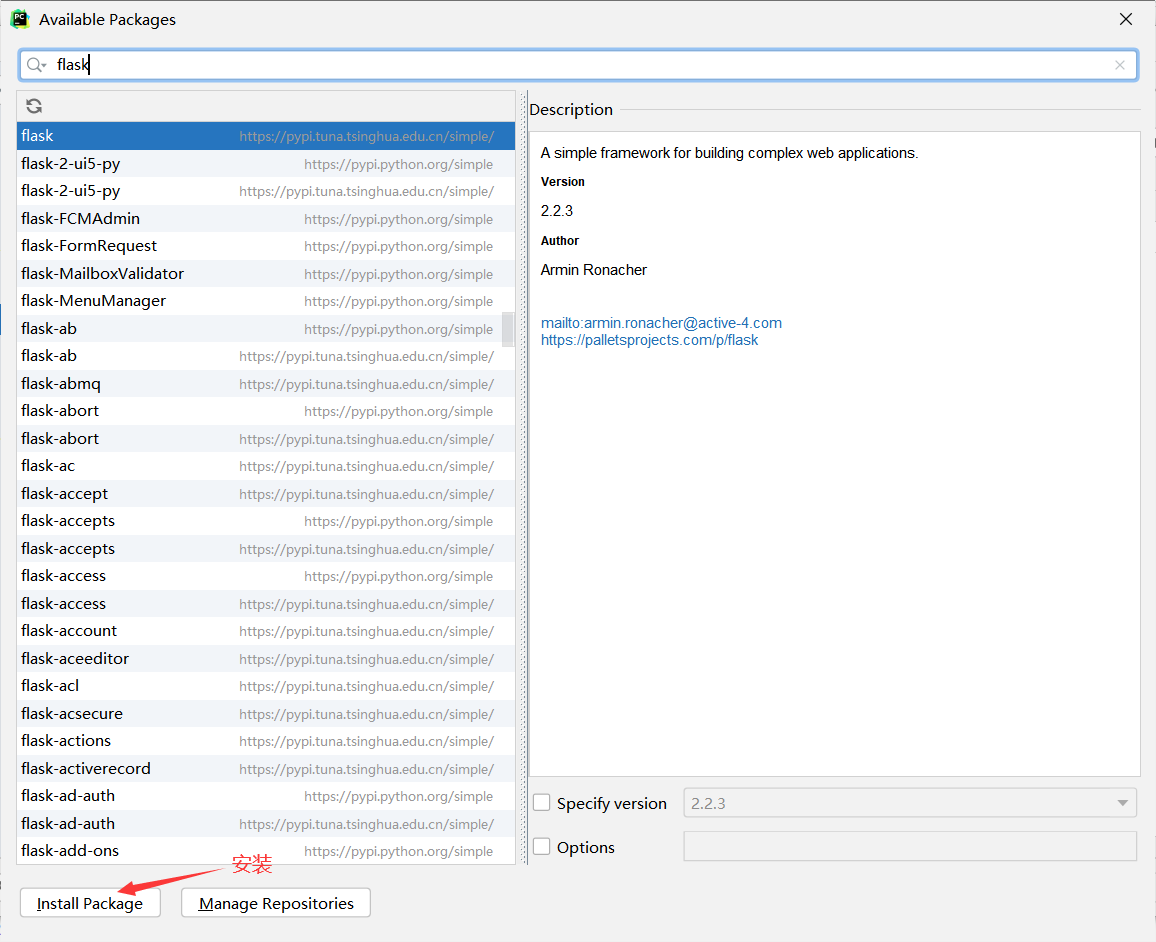Select the flask-MailboxValidator package

(x=265, y=273)
